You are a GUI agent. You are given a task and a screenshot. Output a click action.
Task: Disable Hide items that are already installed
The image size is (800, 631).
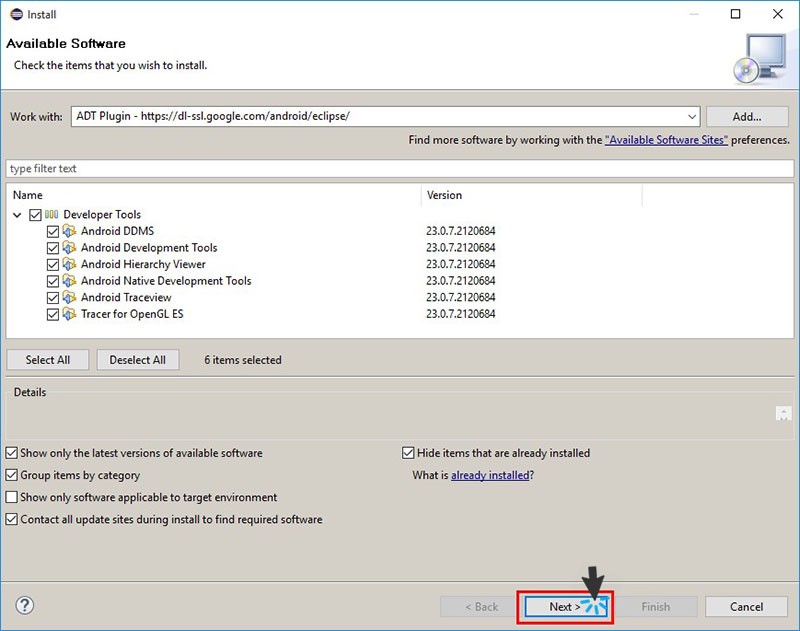point(409,453)
